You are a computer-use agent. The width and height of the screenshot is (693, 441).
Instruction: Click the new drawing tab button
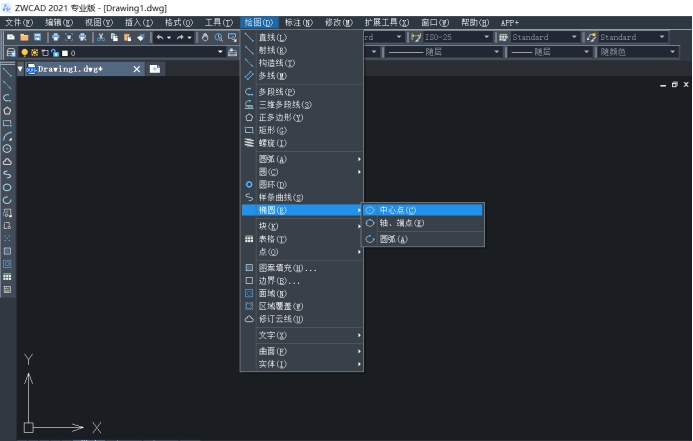(x=155, y=69)
